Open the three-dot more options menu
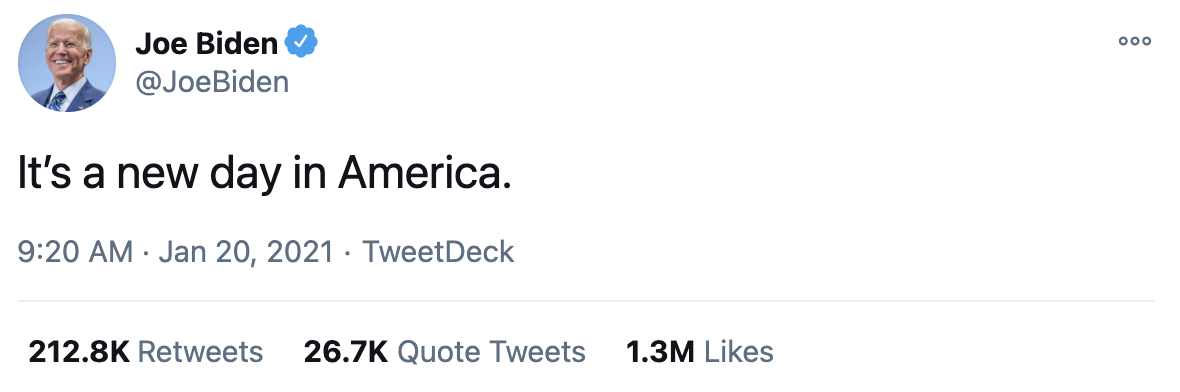 (1135, 41)
